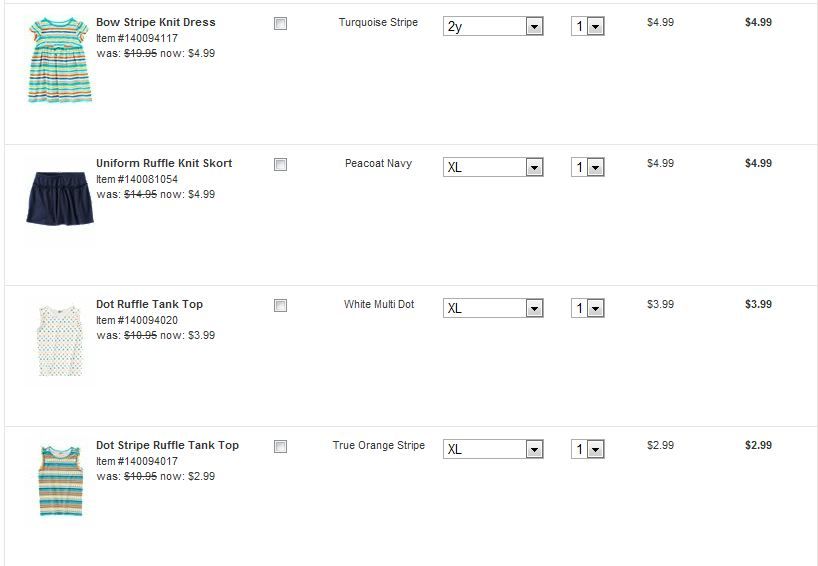Tick the Uniform Ruffle Knit Skort checkbox
The image size is (818, 566).
pos(280,165)
